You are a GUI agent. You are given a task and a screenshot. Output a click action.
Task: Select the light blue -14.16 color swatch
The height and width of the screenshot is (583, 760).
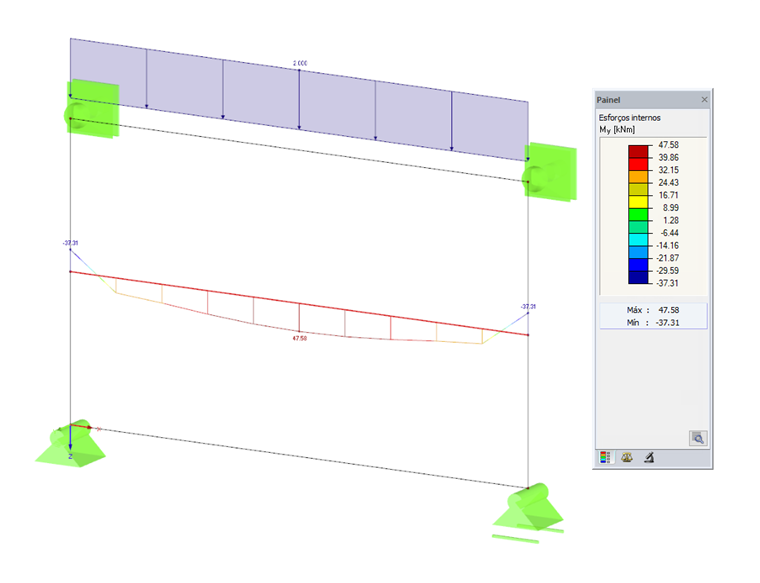click(x=638, y=252)
